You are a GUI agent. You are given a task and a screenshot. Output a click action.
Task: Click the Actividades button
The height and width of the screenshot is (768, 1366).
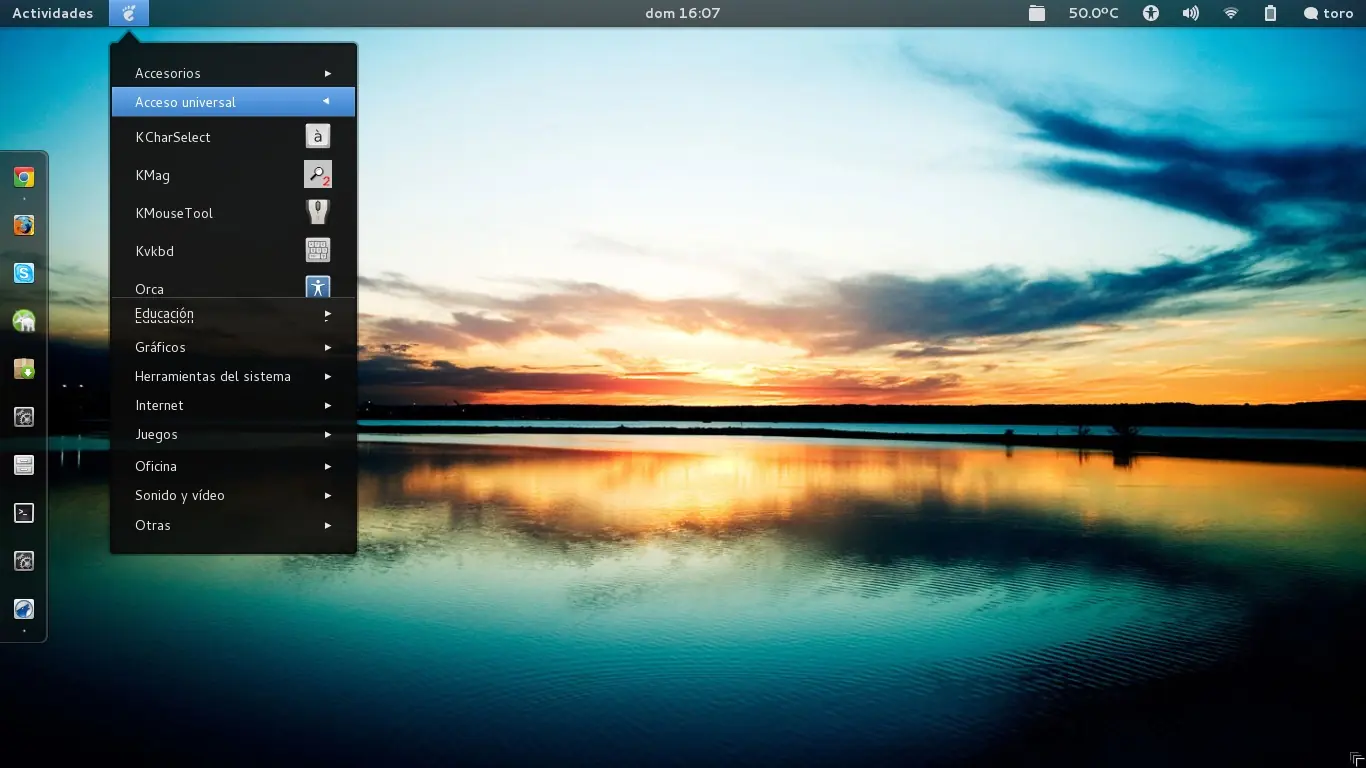(x=52, y=13)
